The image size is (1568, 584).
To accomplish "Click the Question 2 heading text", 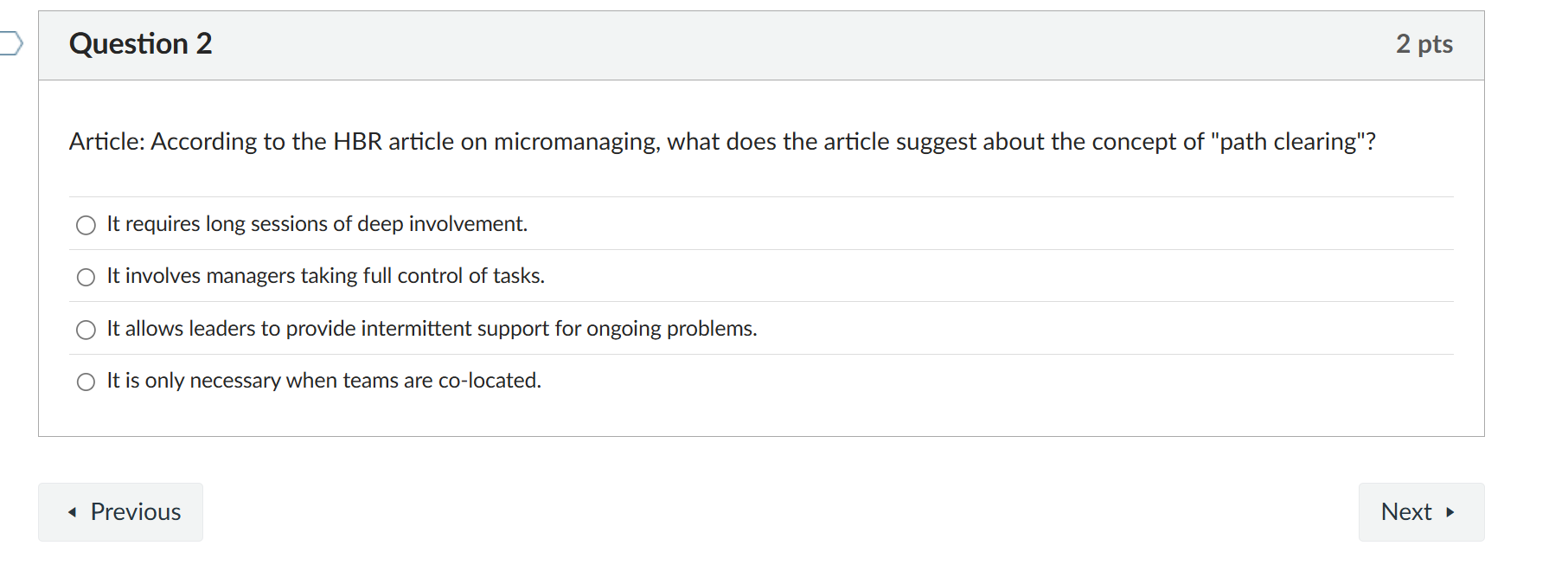I will tap(141, 43).
